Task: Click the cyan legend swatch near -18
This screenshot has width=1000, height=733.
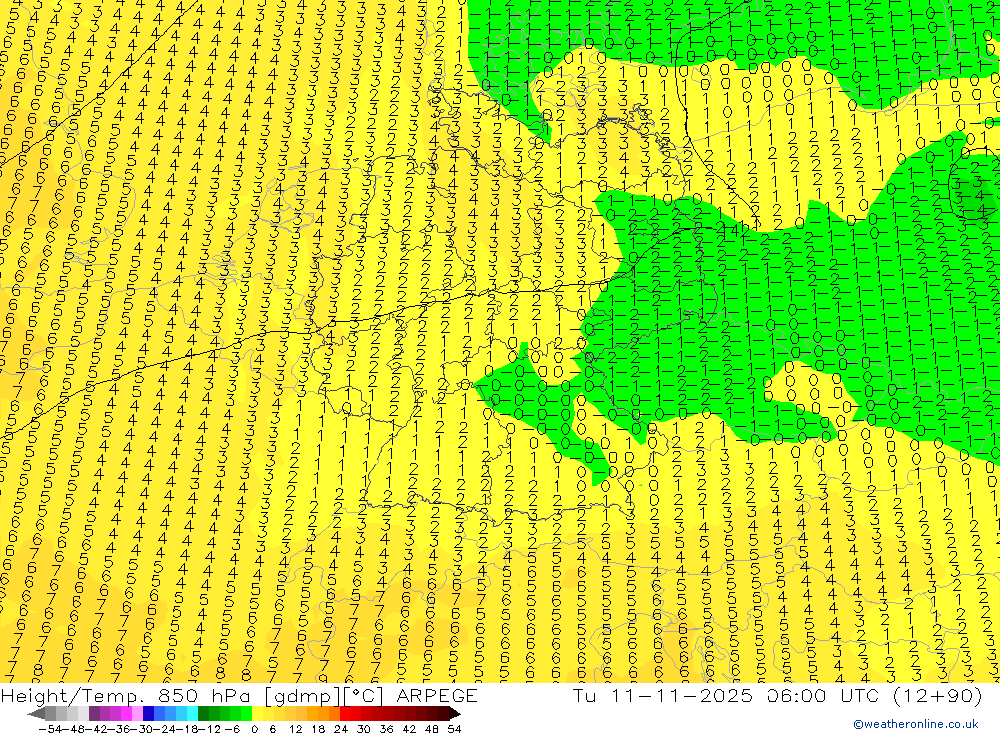Action: pyautogui.click(x=192, y=714)
